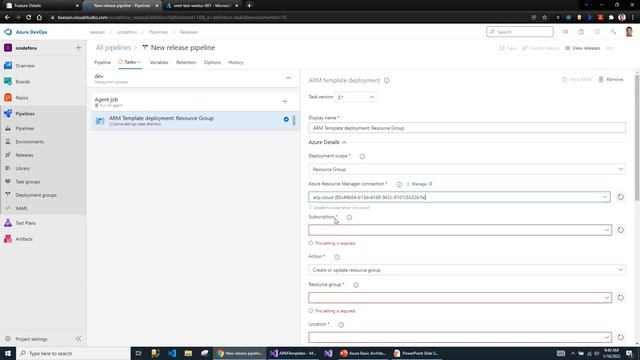
Task: Open the more actions ellipsis menu
Action: (x=609, y=48)
